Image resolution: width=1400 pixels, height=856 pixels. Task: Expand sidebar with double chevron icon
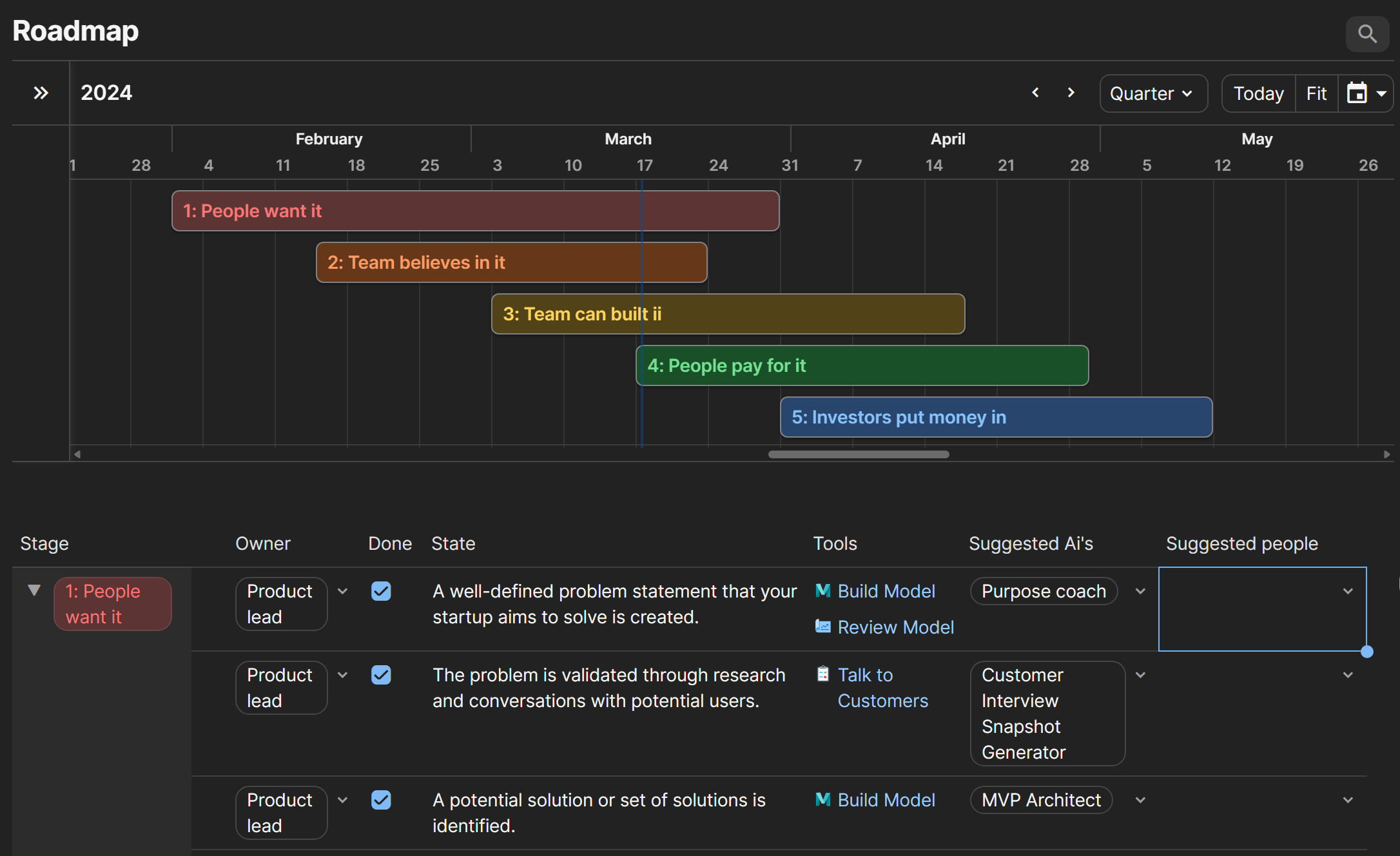[41, 93]
